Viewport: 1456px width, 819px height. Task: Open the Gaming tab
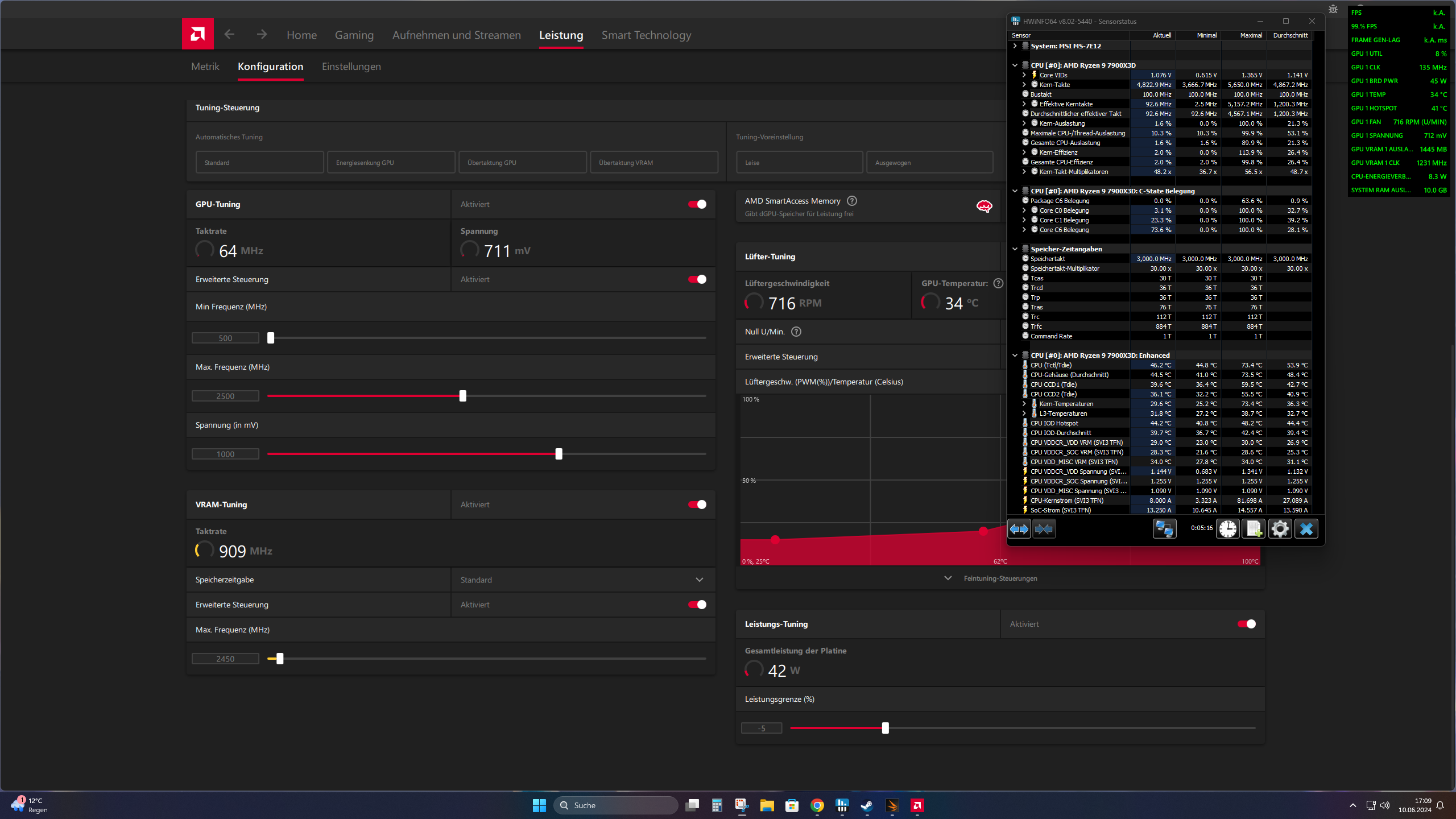click(x=354, y=35)
